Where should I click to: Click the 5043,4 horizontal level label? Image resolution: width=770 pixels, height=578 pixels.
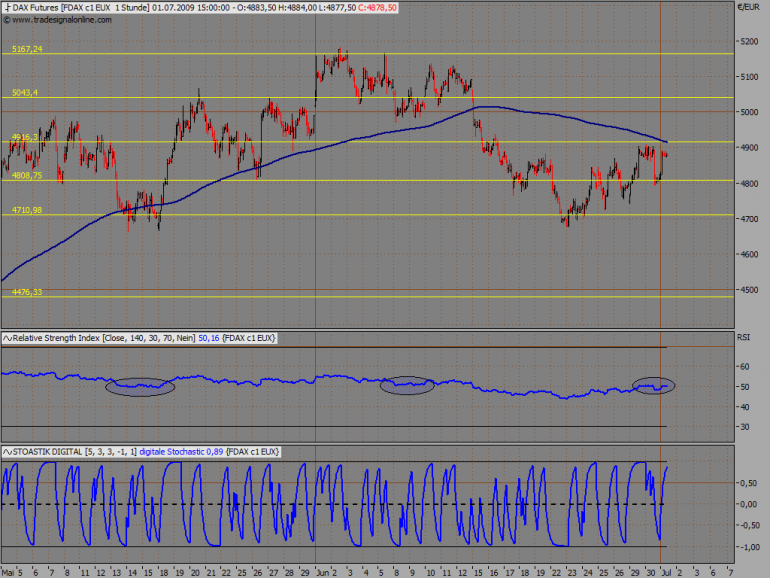(x=25, y=93)
